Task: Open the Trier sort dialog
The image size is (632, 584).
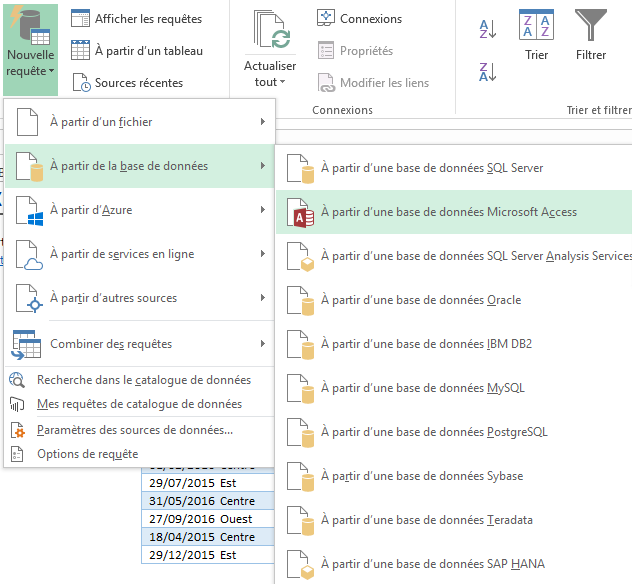Action: tap(536, 35)
